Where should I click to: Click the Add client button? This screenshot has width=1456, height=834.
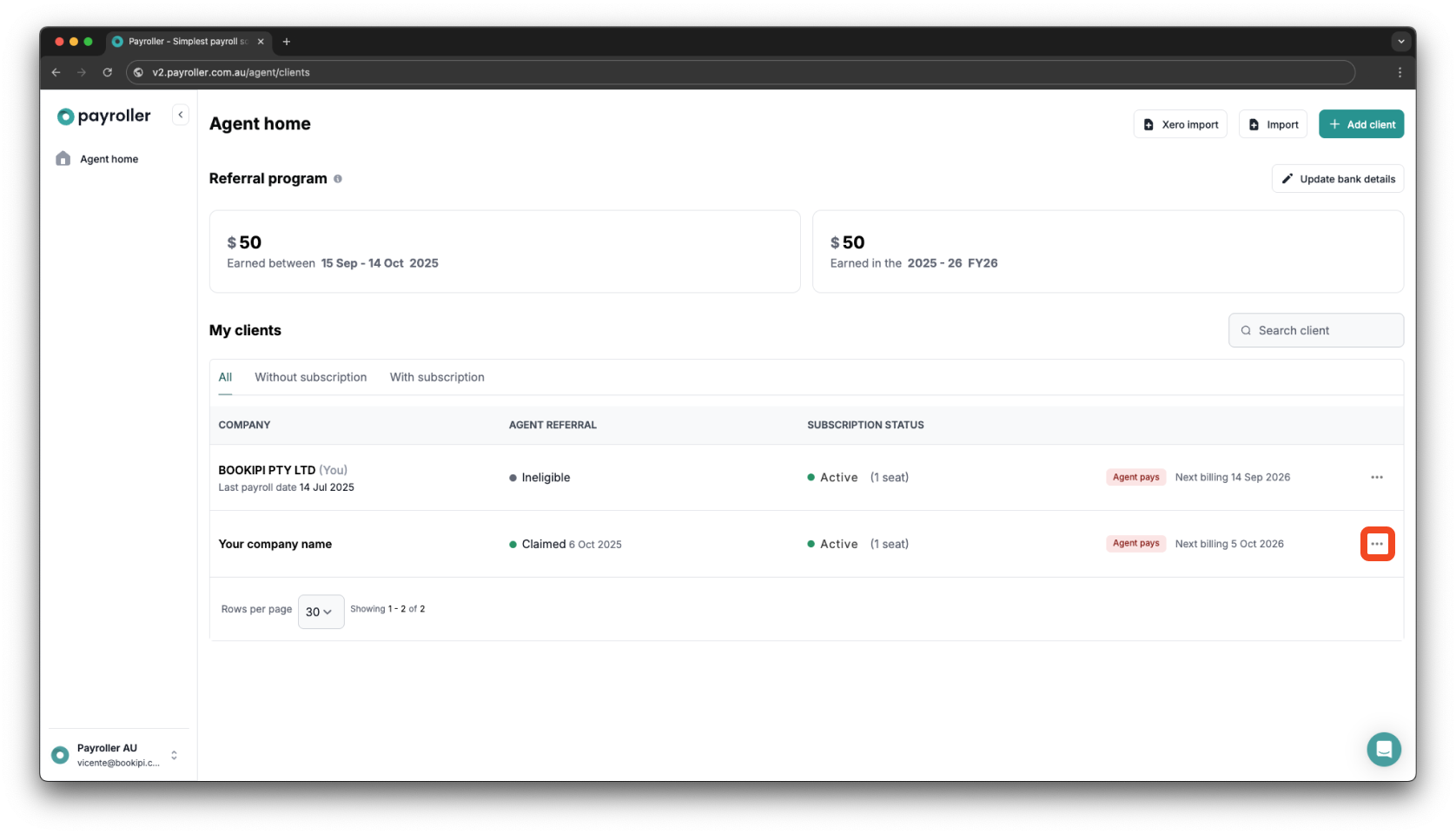(1361, 123)
